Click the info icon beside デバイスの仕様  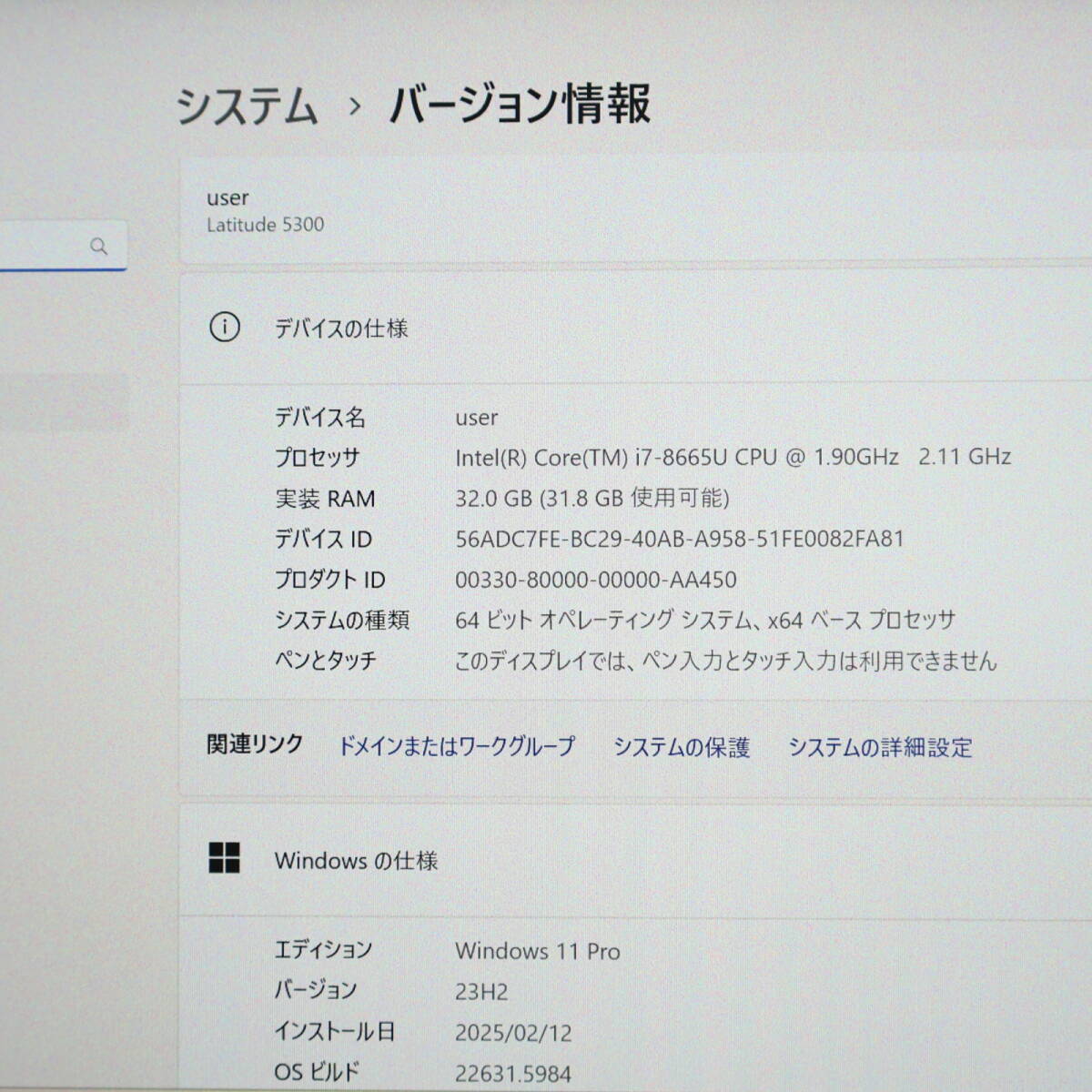[225, 327]
